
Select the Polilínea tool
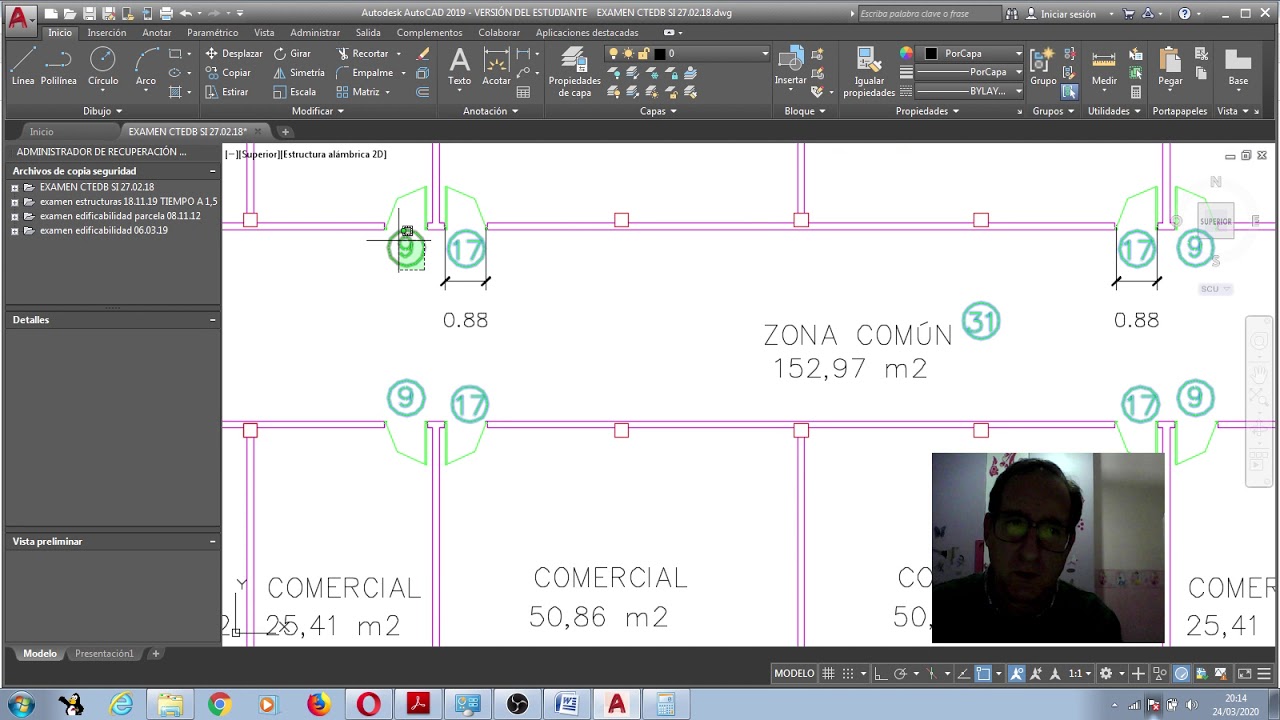click(58, 66)
